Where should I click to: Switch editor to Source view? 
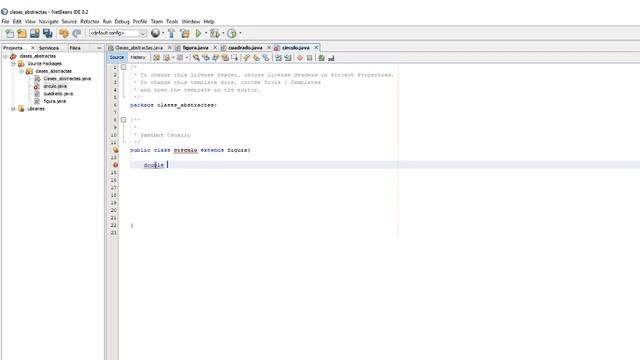point(117,58)
